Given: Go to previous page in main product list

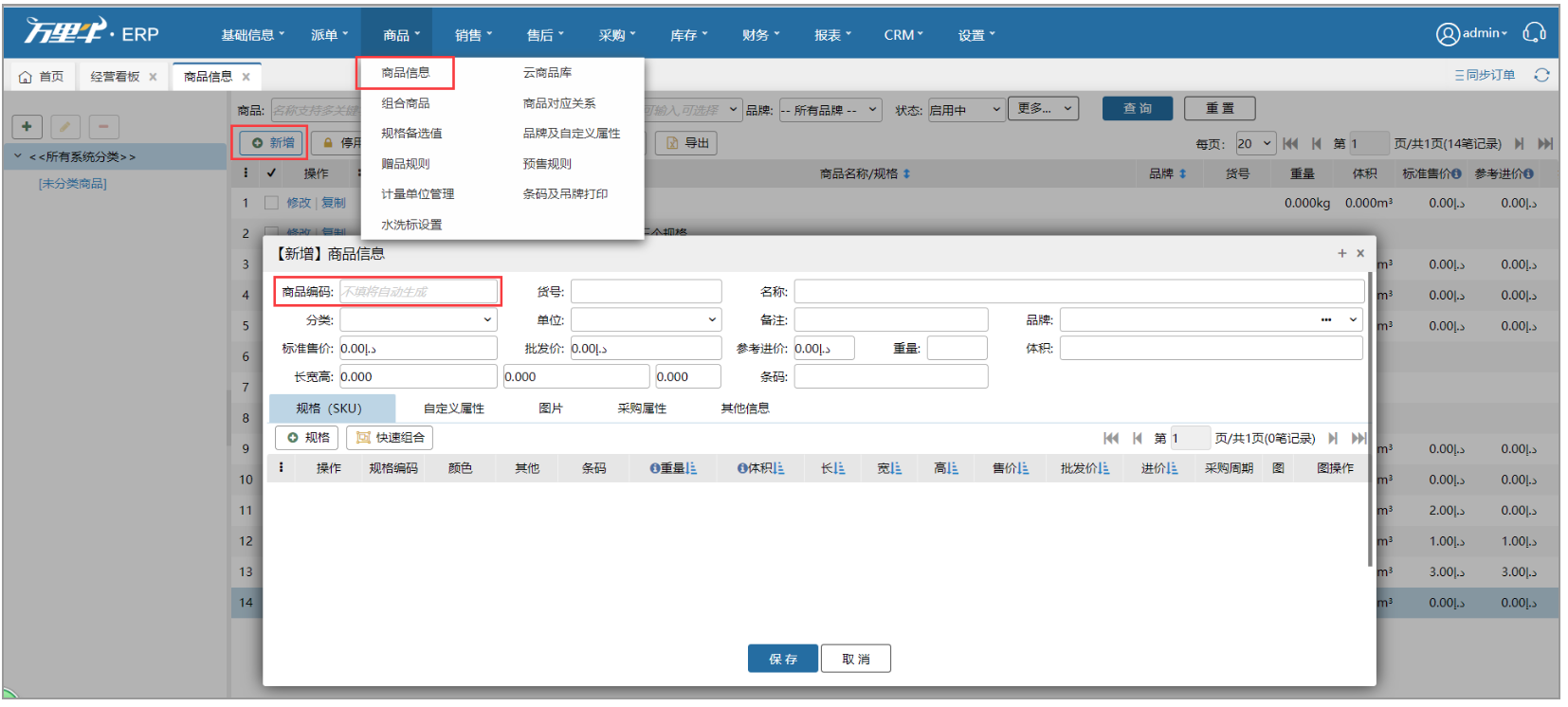Looking at the screenshot, I should (x=1316, y=143).
